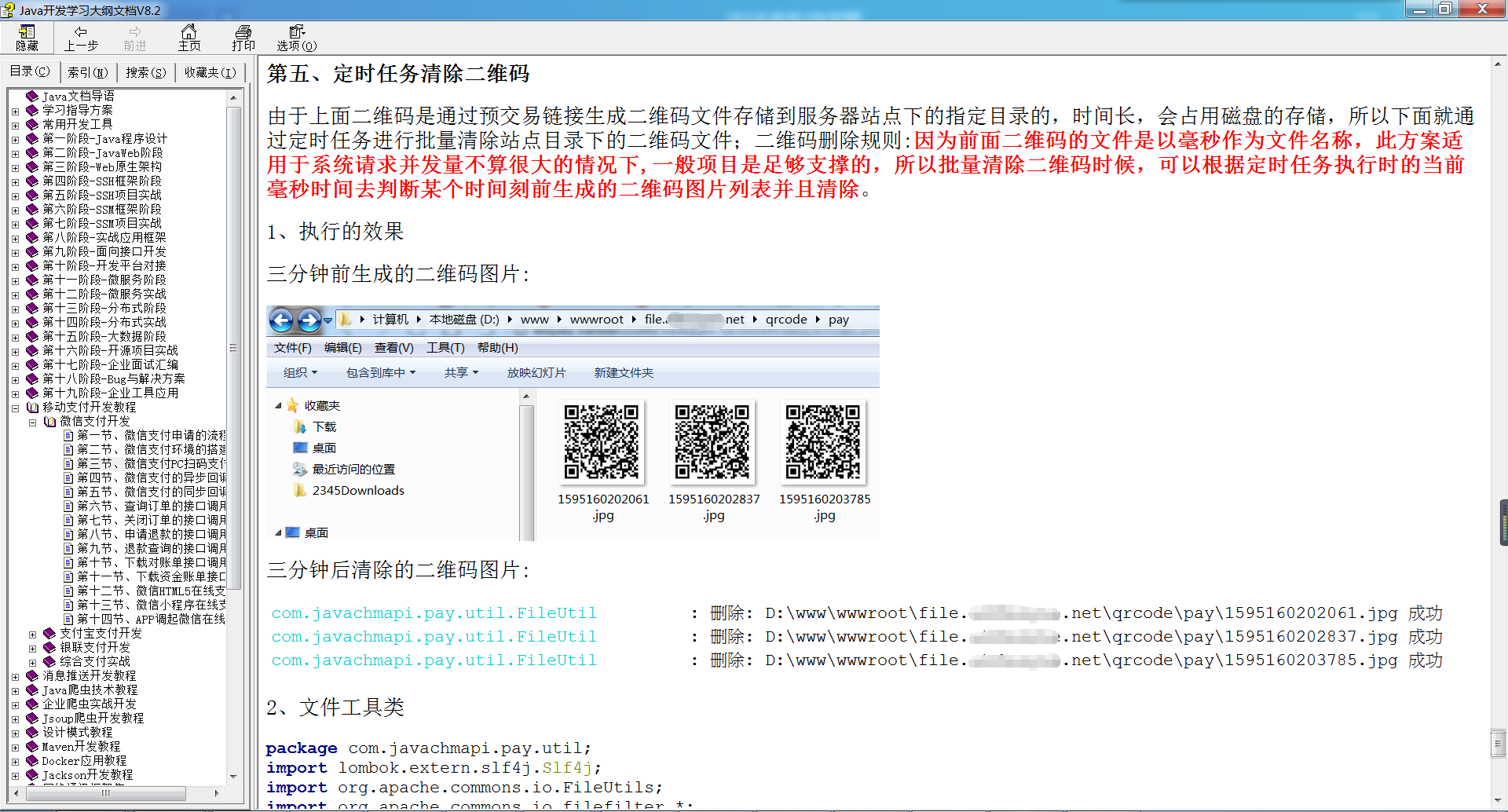
Task: Click the book icon beside 常用开发工具
Action: (32, 125)
